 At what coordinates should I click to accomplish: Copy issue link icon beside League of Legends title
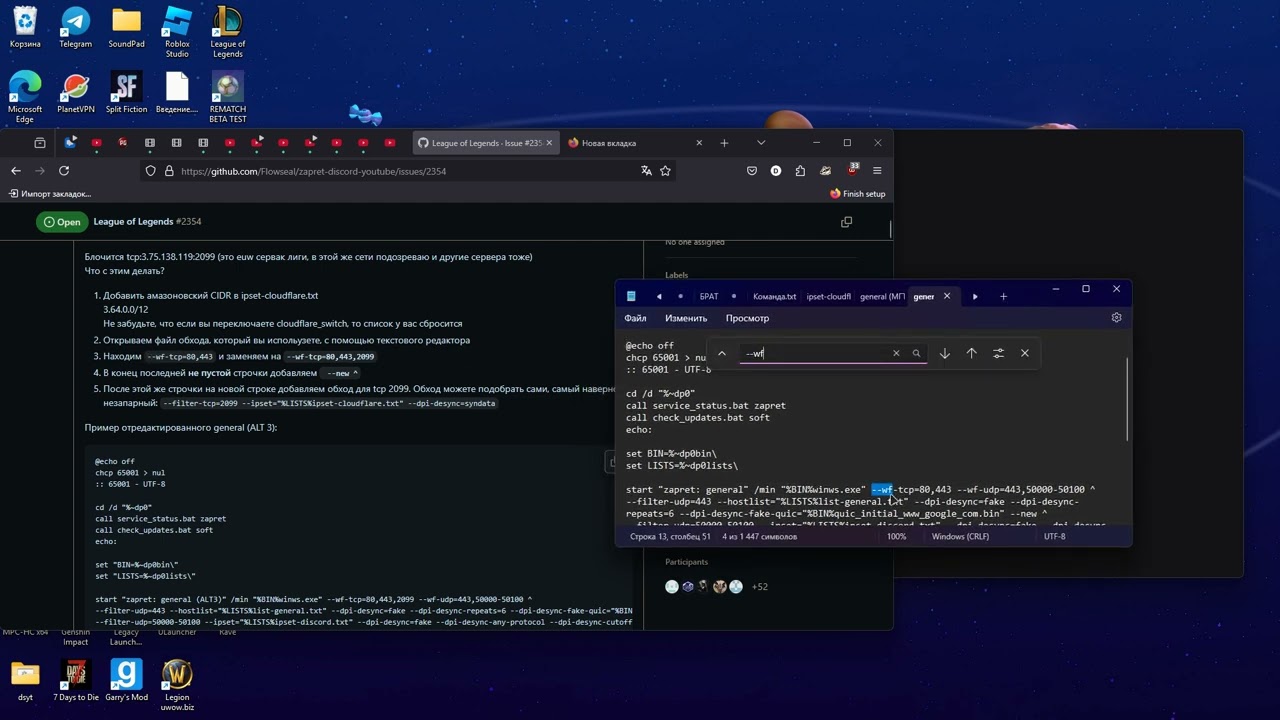(847, 222)
